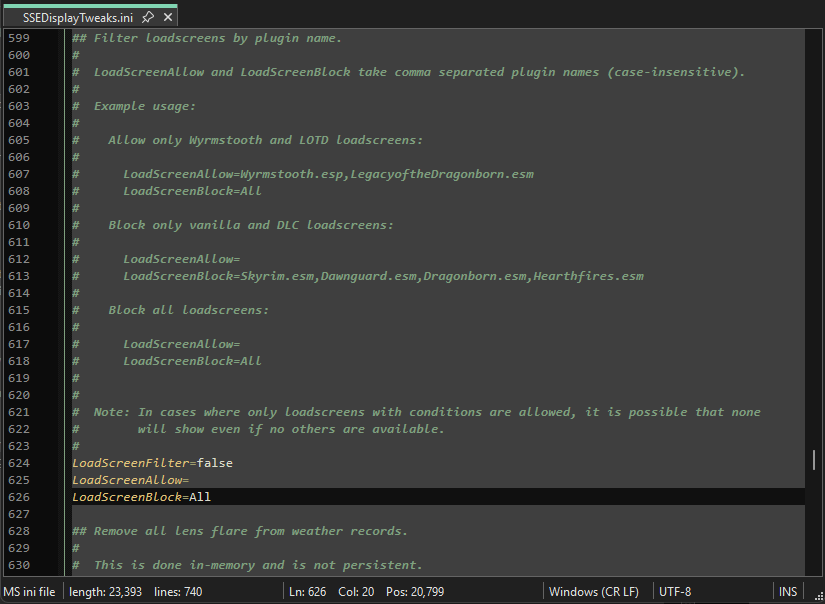Click 'Col: 20' in status bar
This screenshot has width=825, height=604.
356,592
